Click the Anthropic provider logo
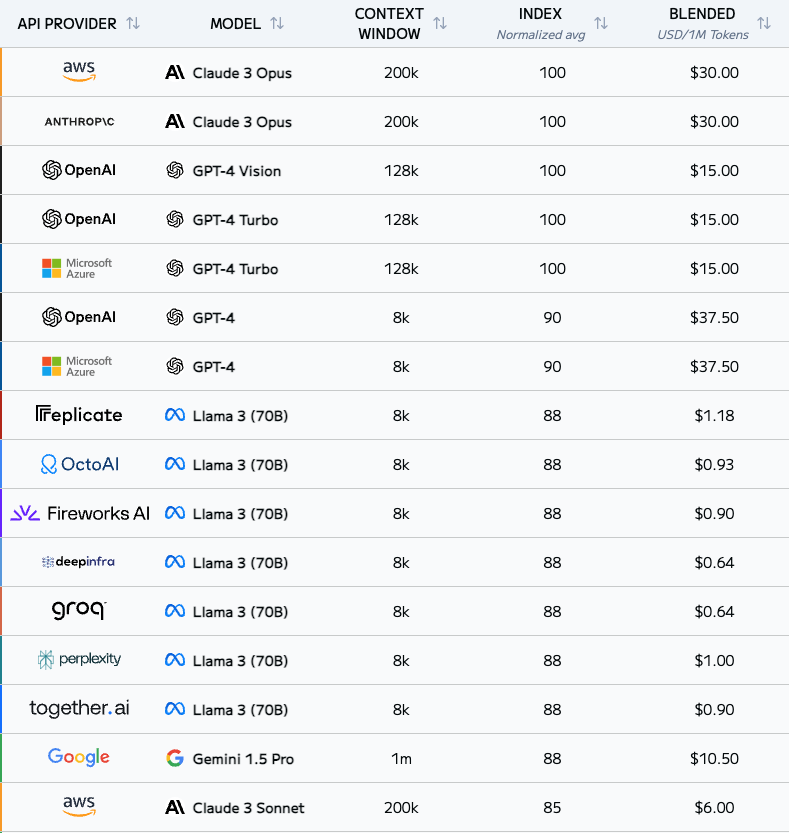 pos(79,122)
